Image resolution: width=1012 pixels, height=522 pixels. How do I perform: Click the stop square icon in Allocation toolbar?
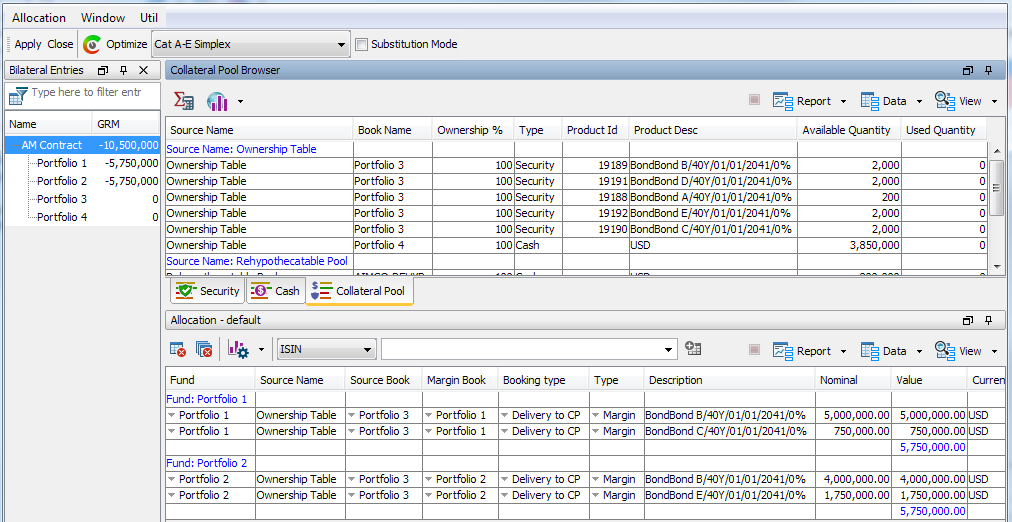[754, 350]
